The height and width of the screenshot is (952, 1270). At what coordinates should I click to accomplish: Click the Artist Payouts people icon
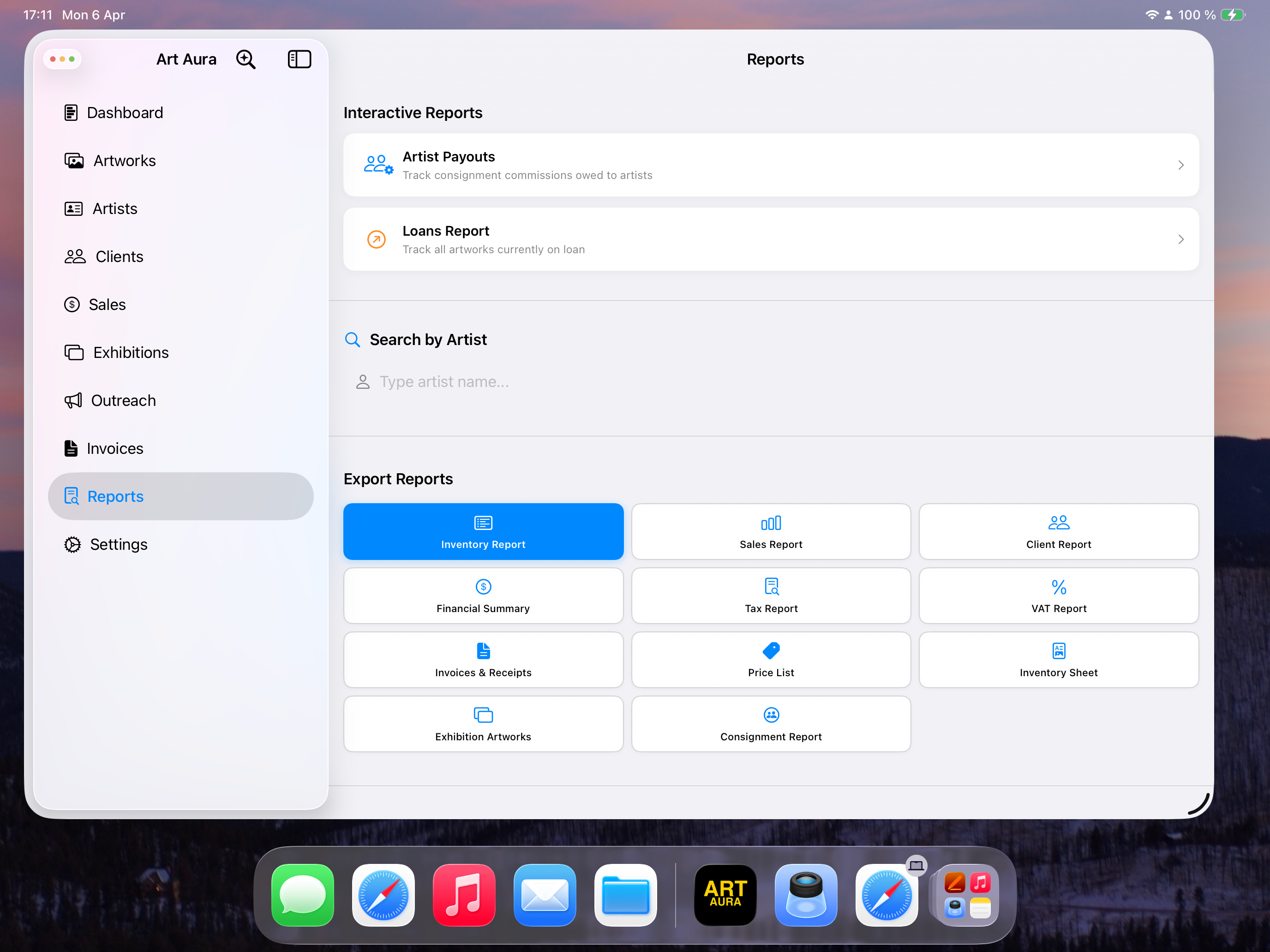378,165
